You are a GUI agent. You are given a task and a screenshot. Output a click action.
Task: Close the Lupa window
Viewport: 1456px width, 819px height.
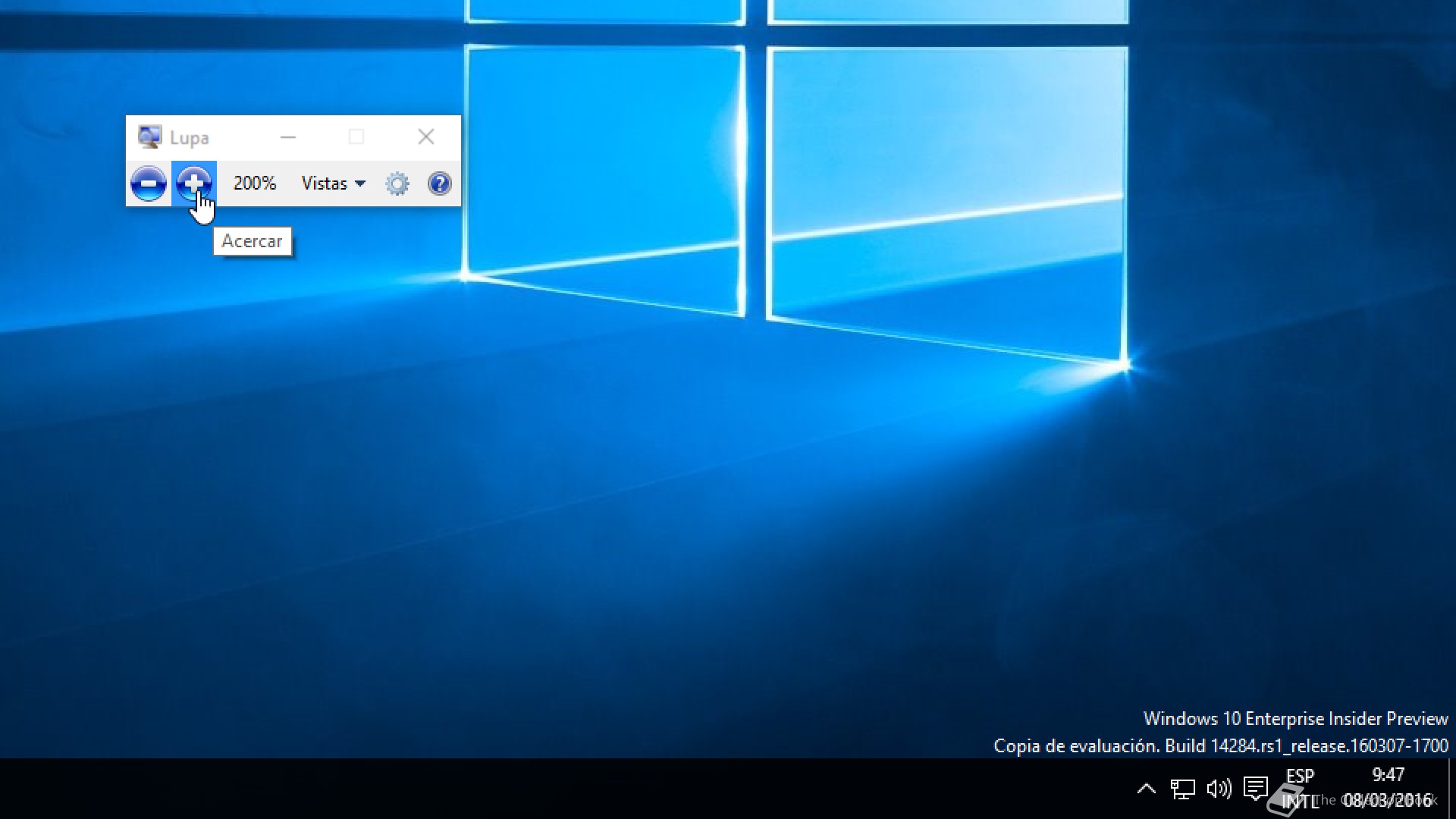point(426,137)
